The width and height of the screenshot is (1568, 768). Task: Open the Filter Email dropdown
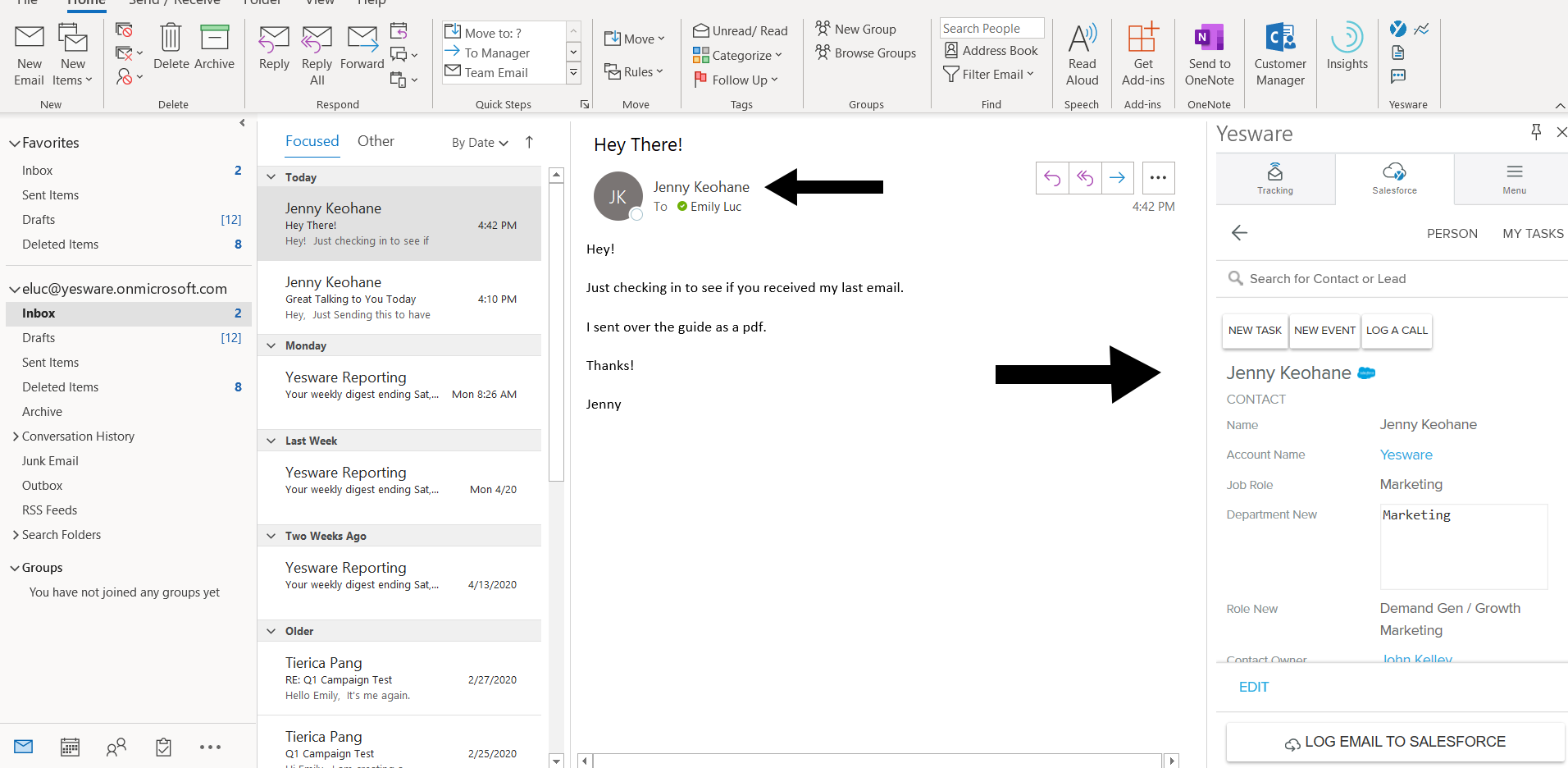click(x=989, y=74)
